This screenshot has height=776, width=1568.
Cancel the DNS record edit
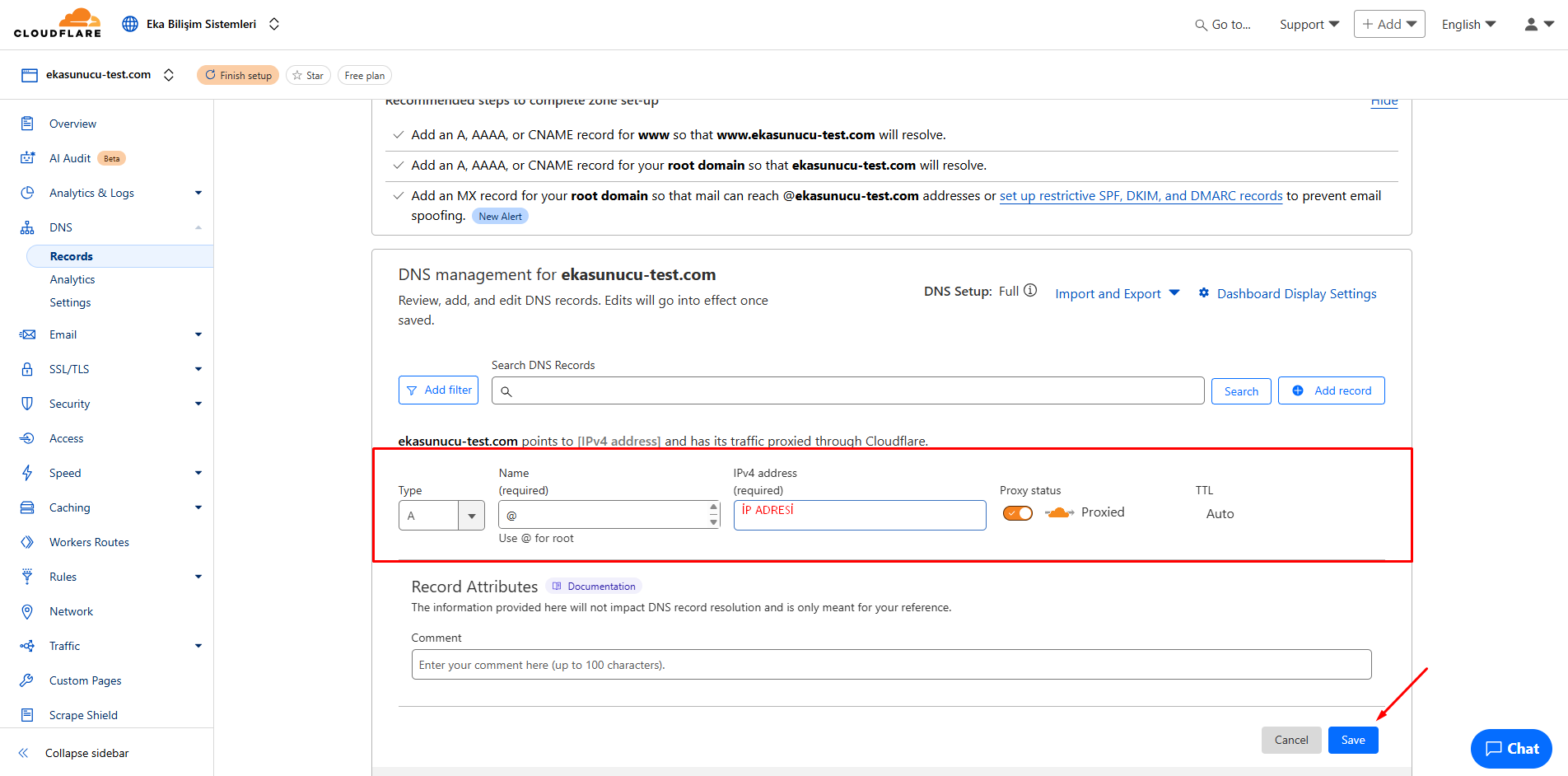[x=1291, y=740]
